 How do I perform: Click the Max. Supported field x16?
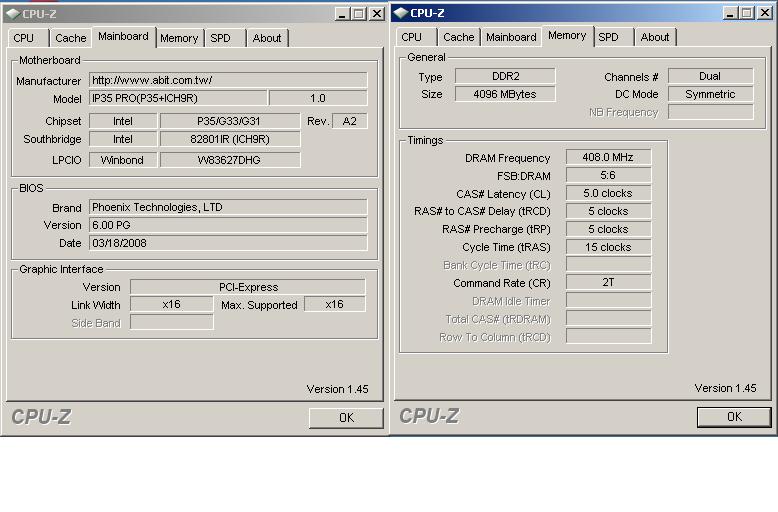[335, 304]
